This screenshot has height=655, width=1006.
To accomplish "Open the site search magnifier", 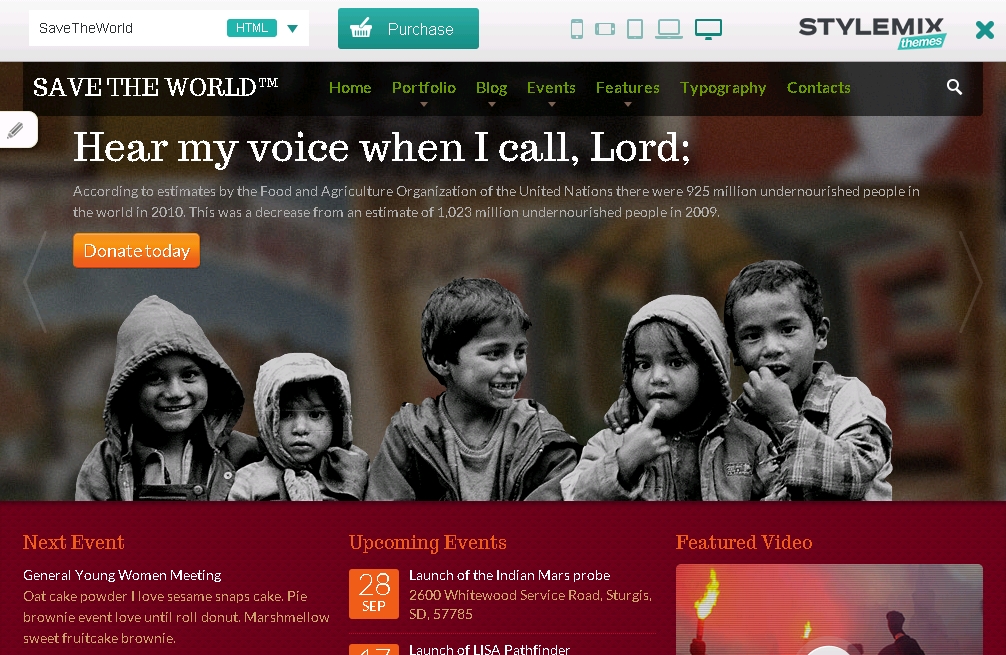I will pyautogui.click(x=954, y=87).
